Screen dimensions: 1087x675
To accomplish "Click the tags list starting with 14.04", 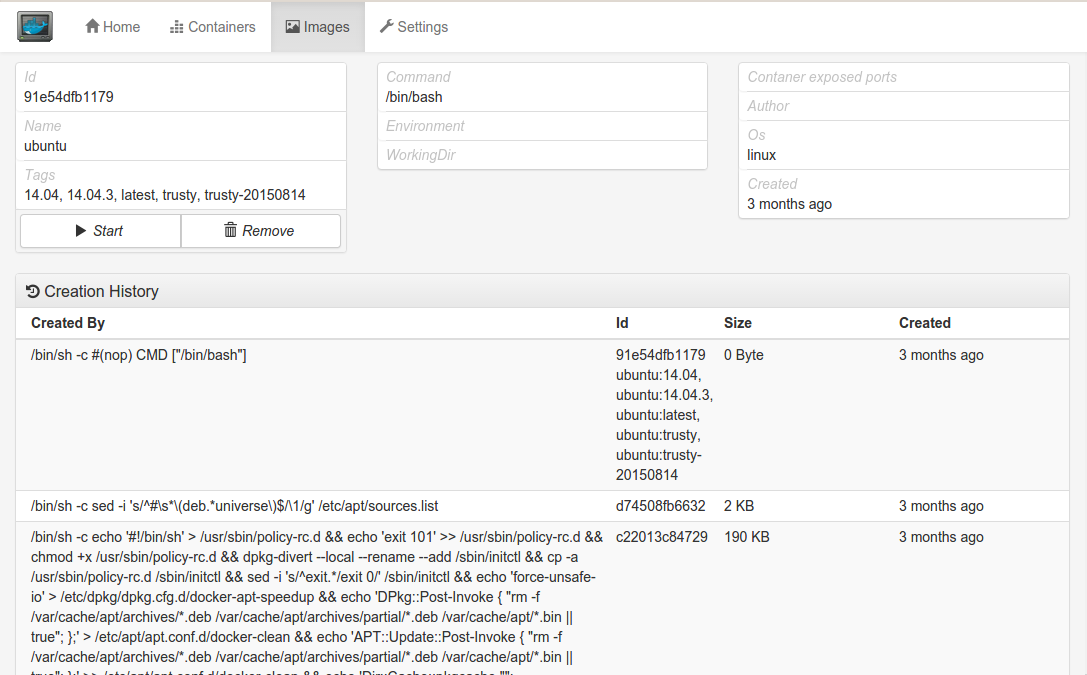I will (164, 195).
